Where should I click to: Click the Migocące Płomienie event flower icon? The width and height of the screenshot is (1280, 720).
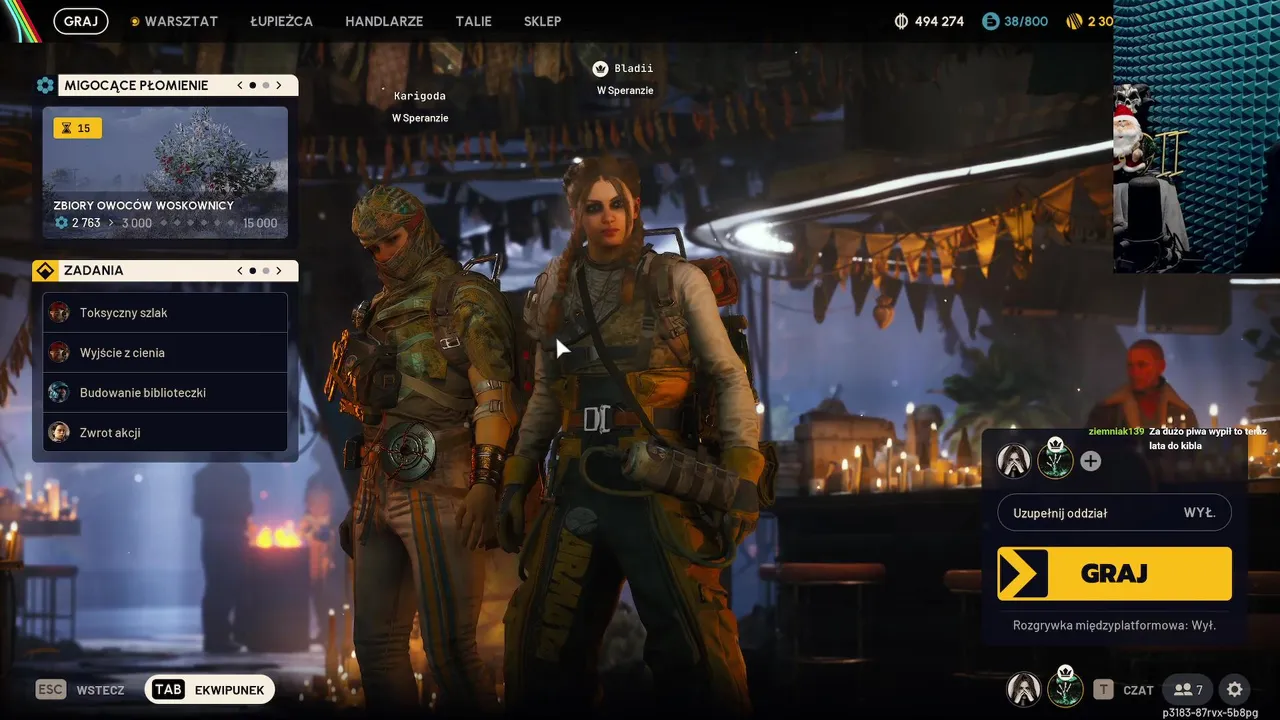click(x=45, y=86)
